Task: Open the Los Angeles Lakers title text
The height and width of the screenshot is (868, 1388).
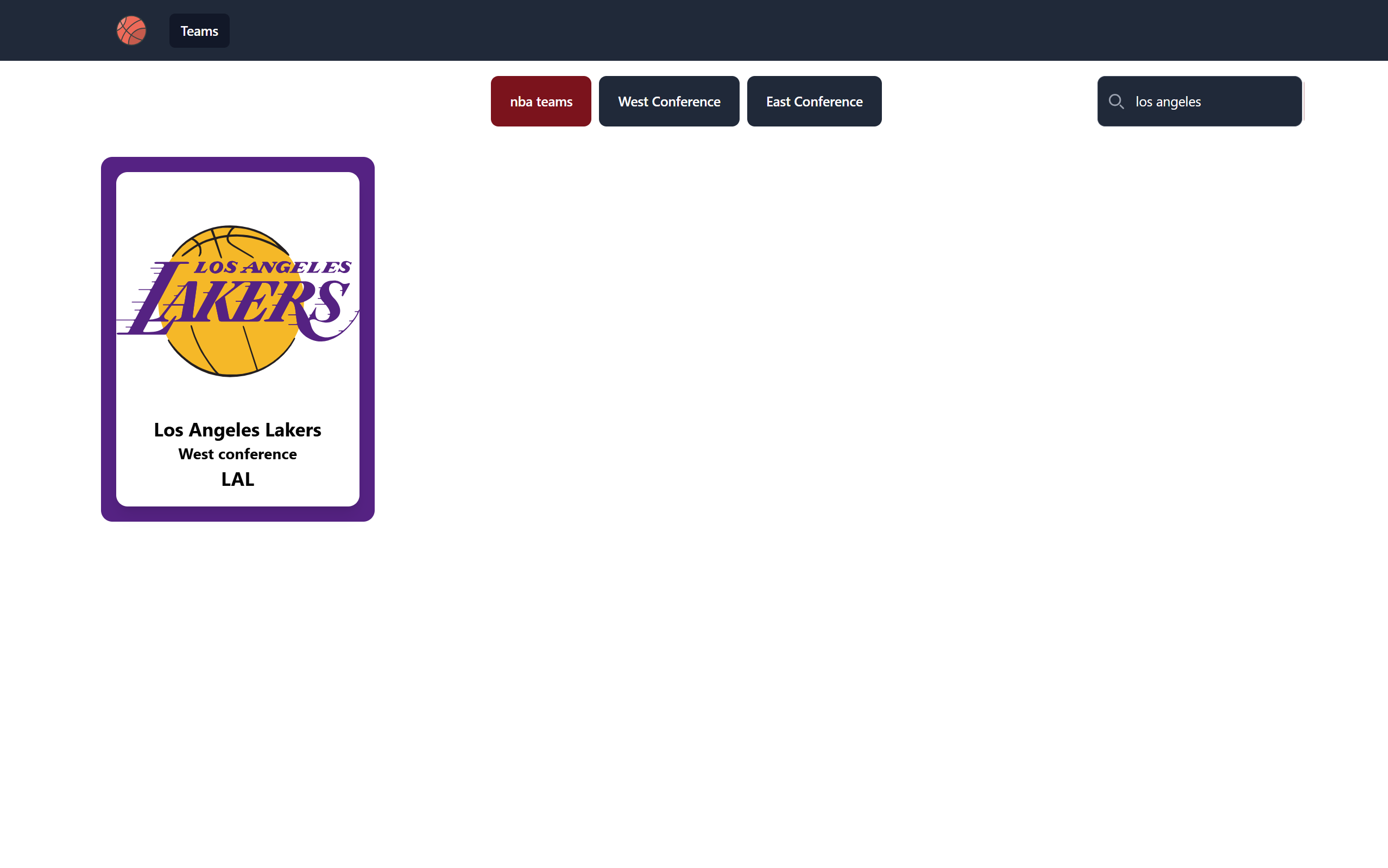Action: 237,429
